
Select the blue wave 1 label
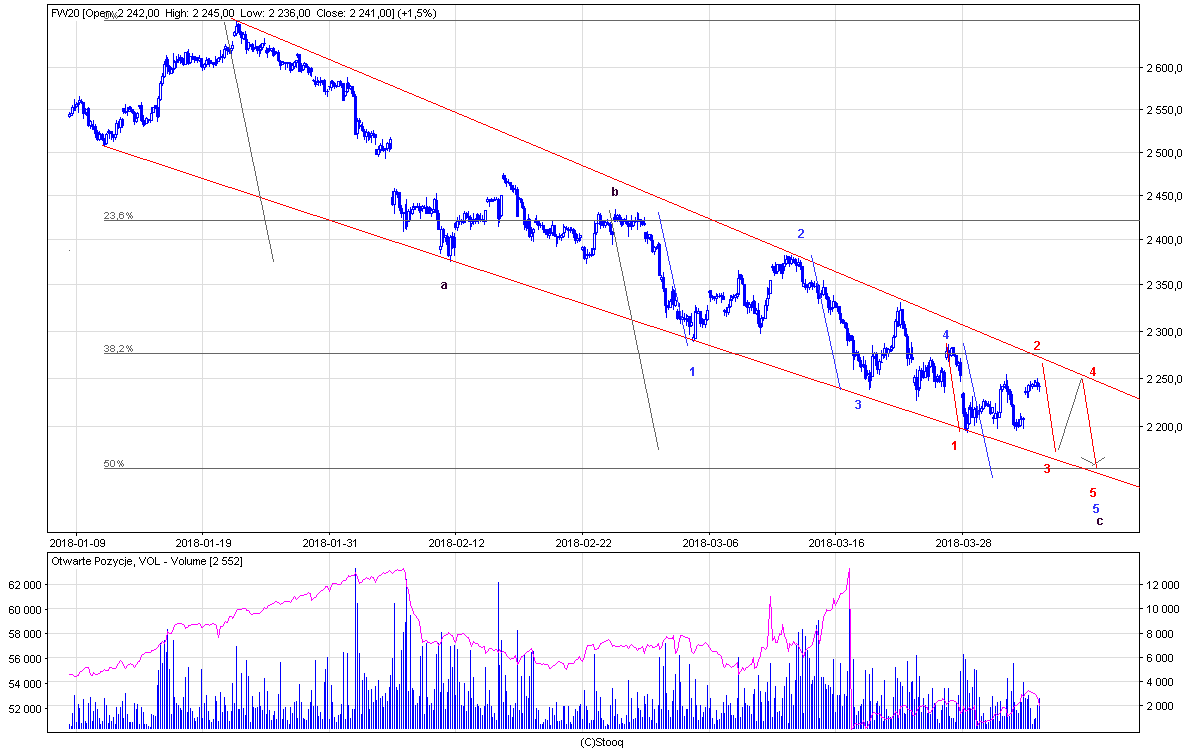click(692, 371)
